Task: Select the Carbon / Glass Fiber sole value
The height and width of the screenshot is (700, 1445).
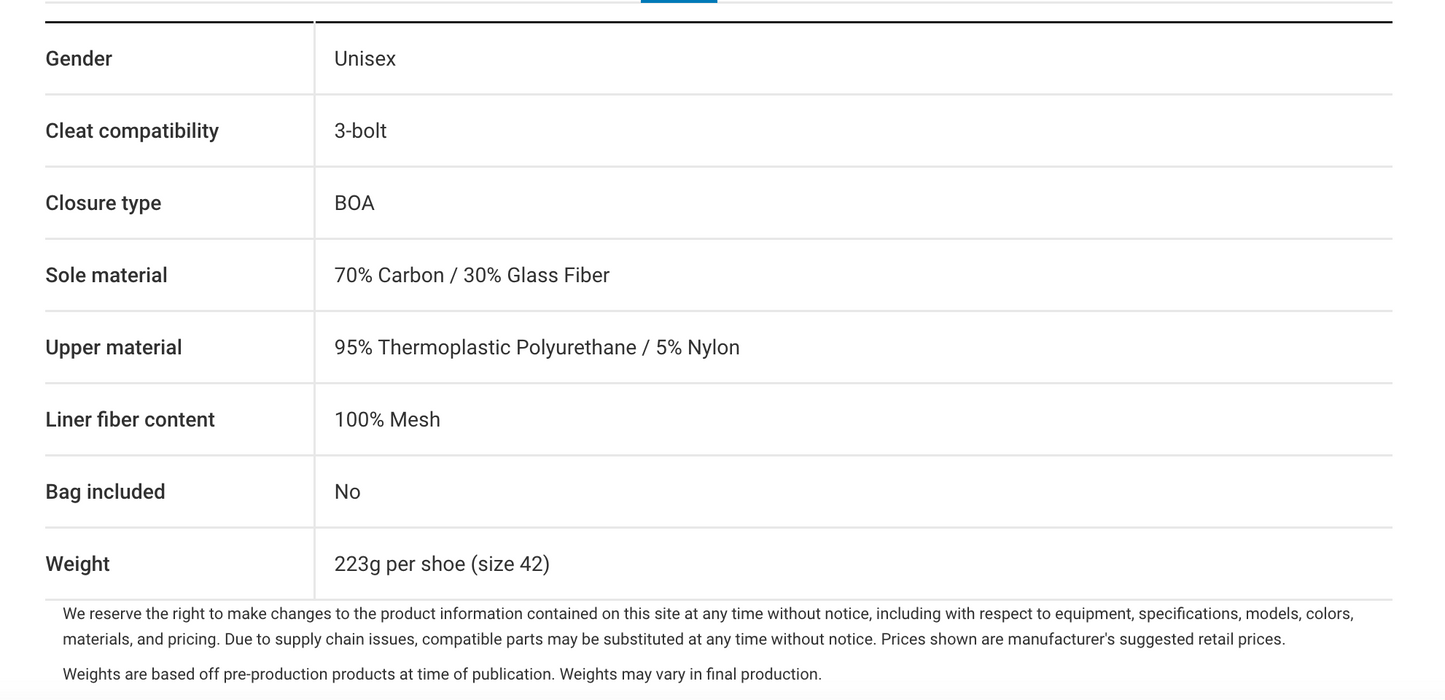Action: 471,275
